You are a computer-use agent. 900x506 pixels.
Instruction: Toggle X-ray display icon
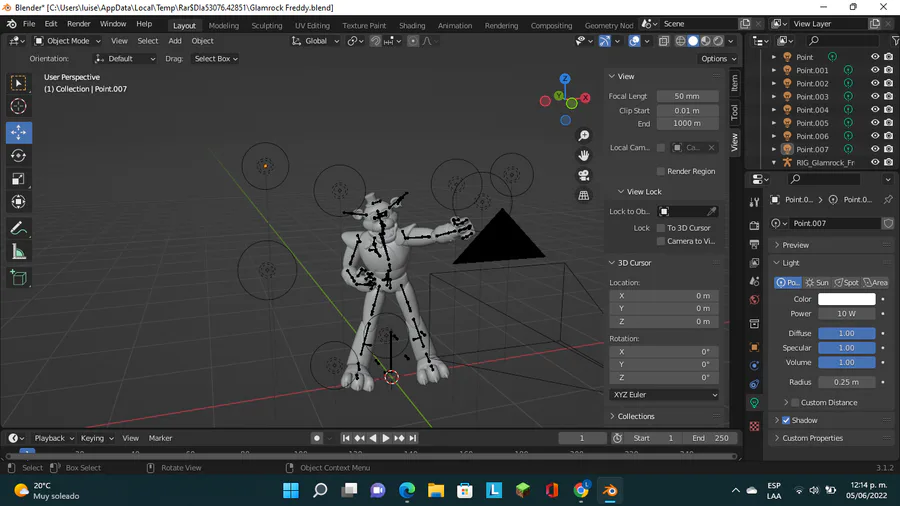coord(664,41)
